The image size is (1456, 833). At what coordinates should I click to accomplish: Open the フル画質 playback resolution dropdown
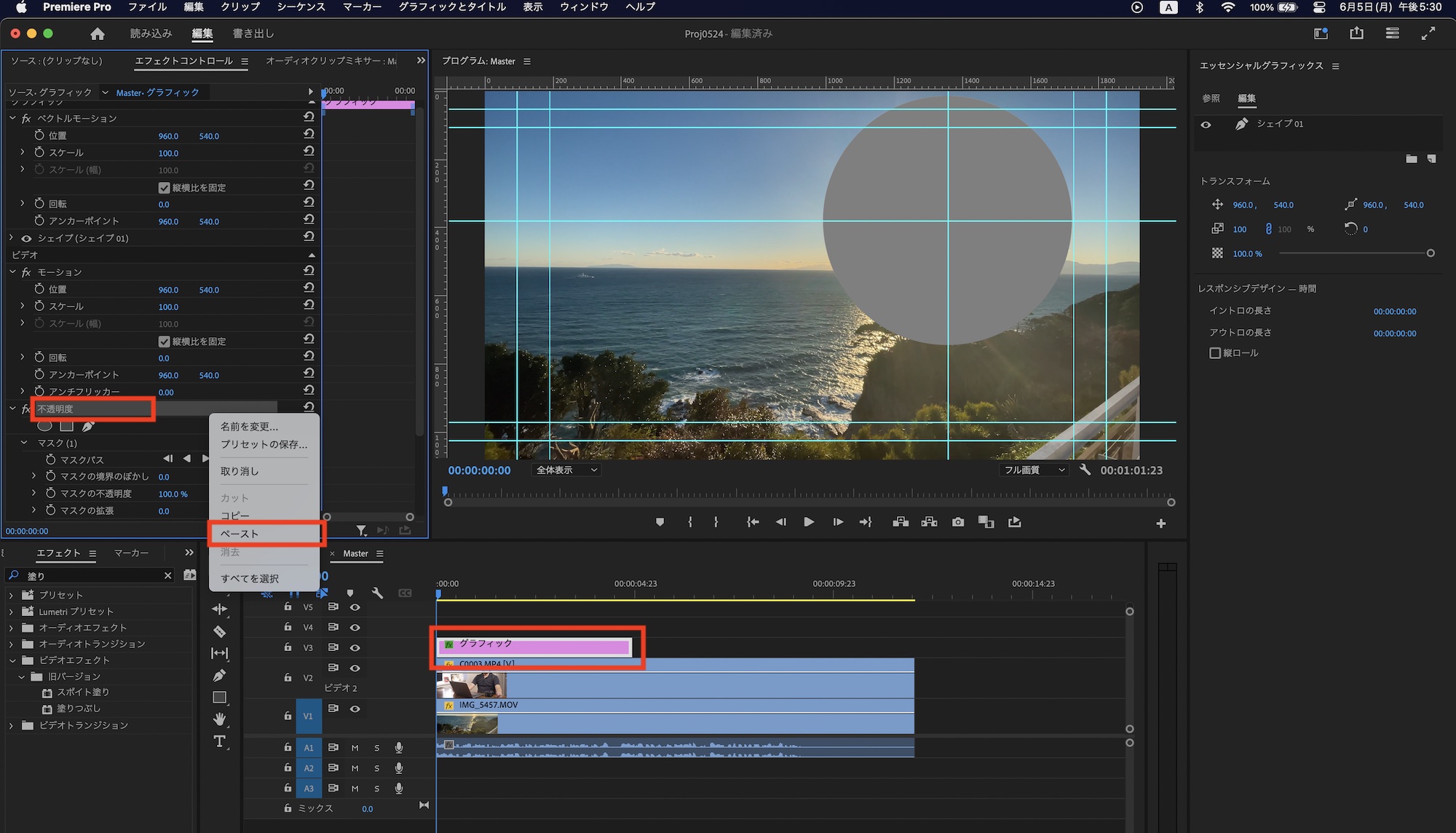click(1034, 470)
